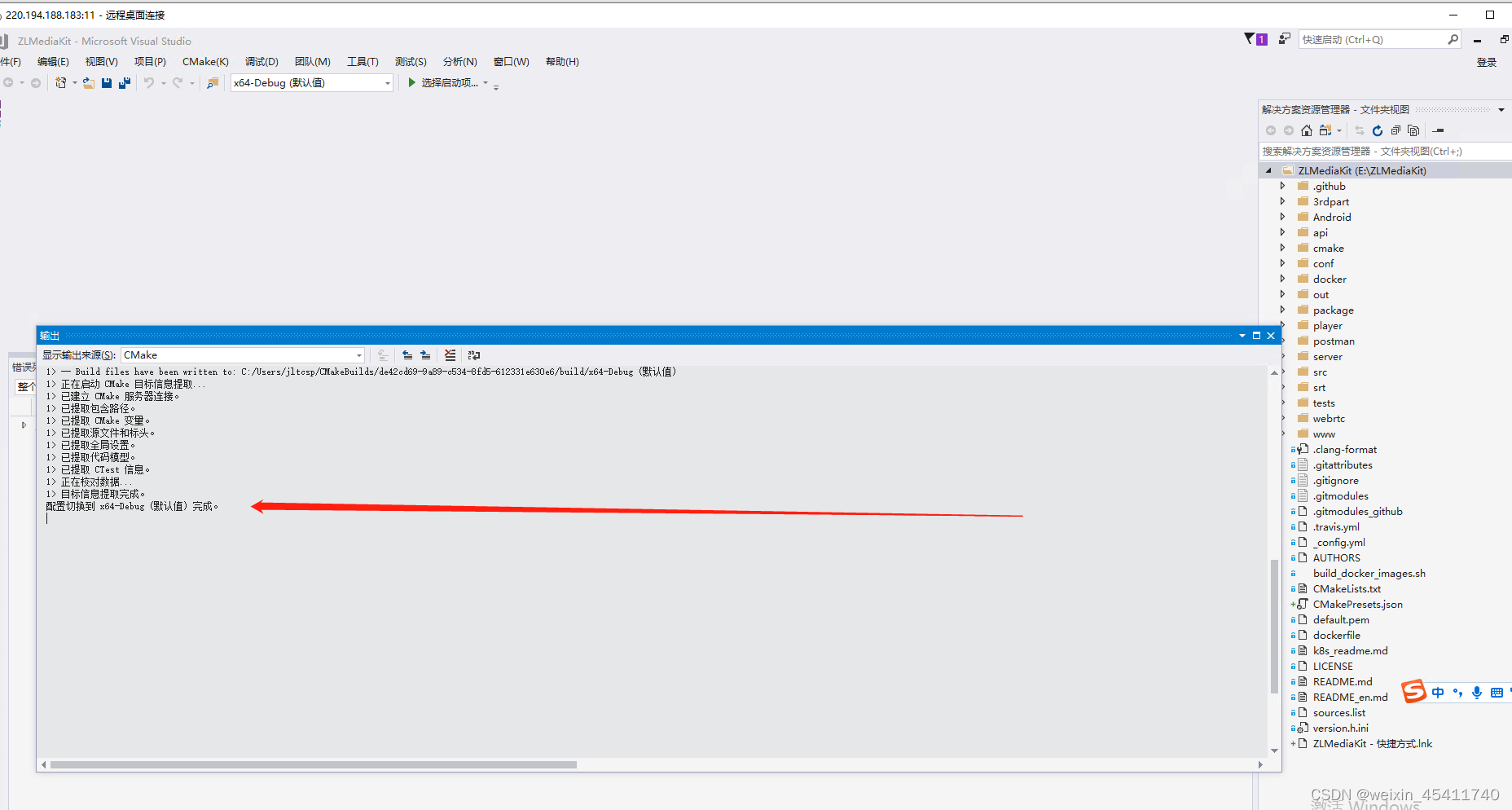Click the Clear All output icon
The width and height of the screenshot is (1512, 810).
pyautogui.click(x=450, y=355)
